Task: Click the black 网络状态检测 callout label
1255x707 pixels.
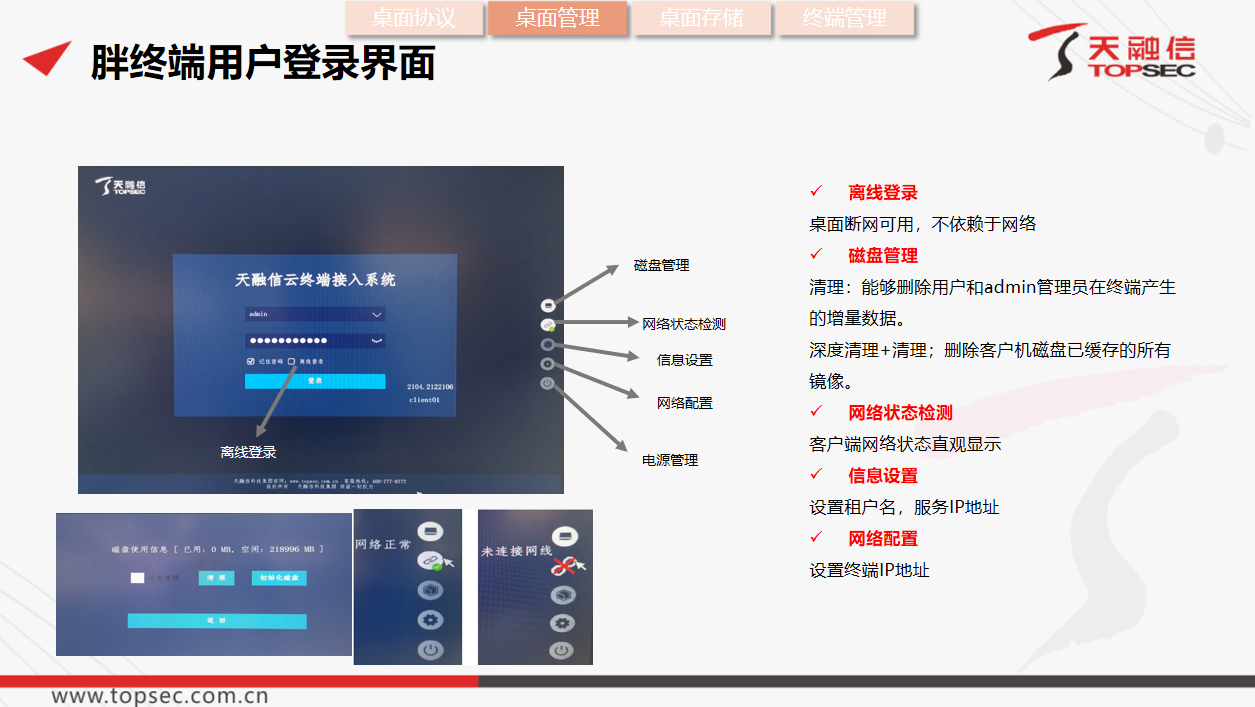Action: [684, 323]
